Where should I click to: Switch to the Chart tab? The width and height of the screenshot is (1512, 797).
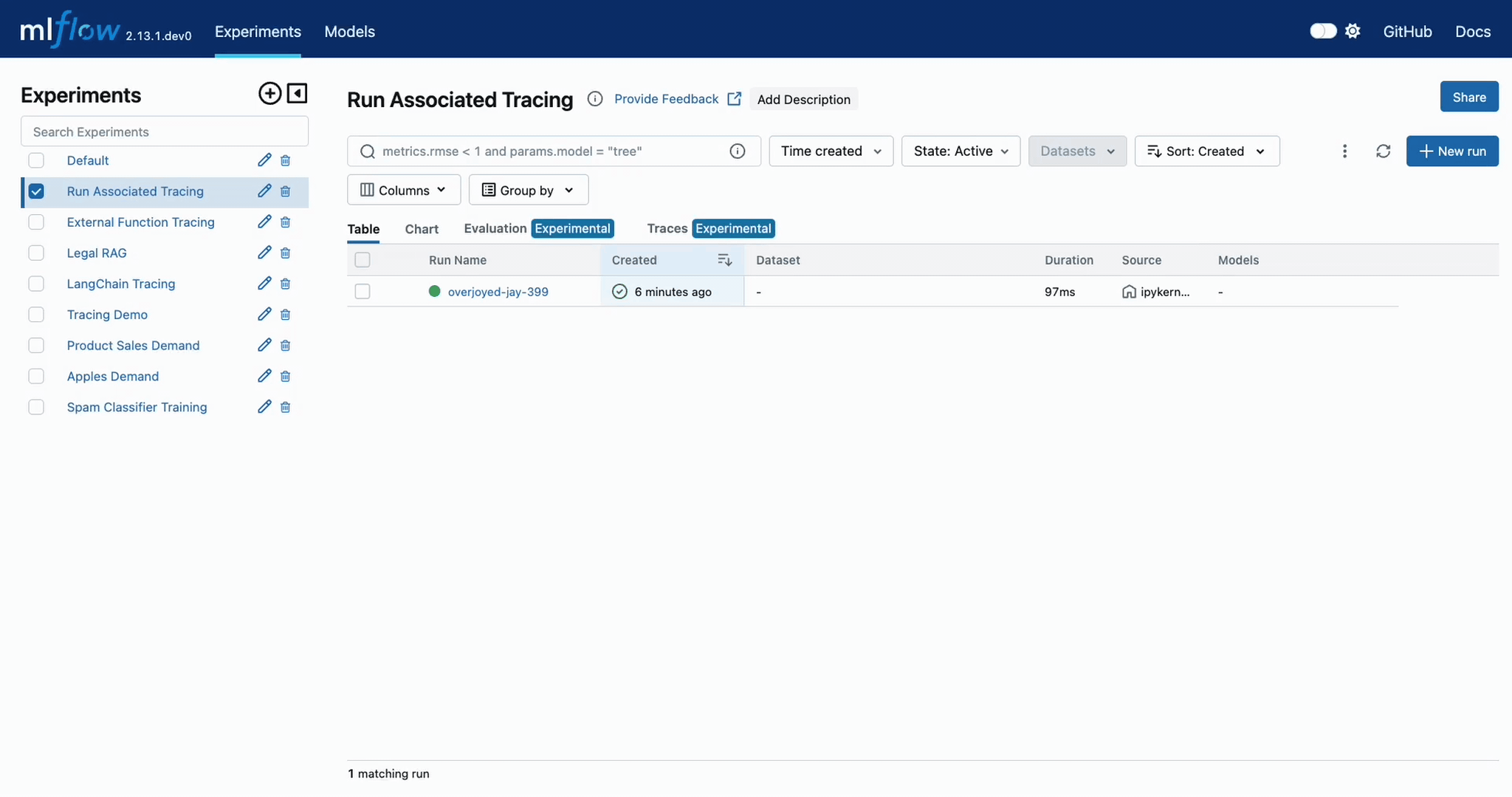click(422, 229)
